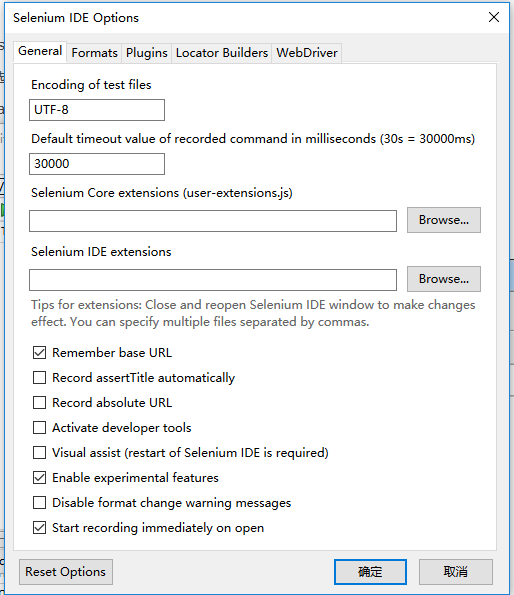Click the 'Selenium IDE extensions' label

click(x=101, y=252)
